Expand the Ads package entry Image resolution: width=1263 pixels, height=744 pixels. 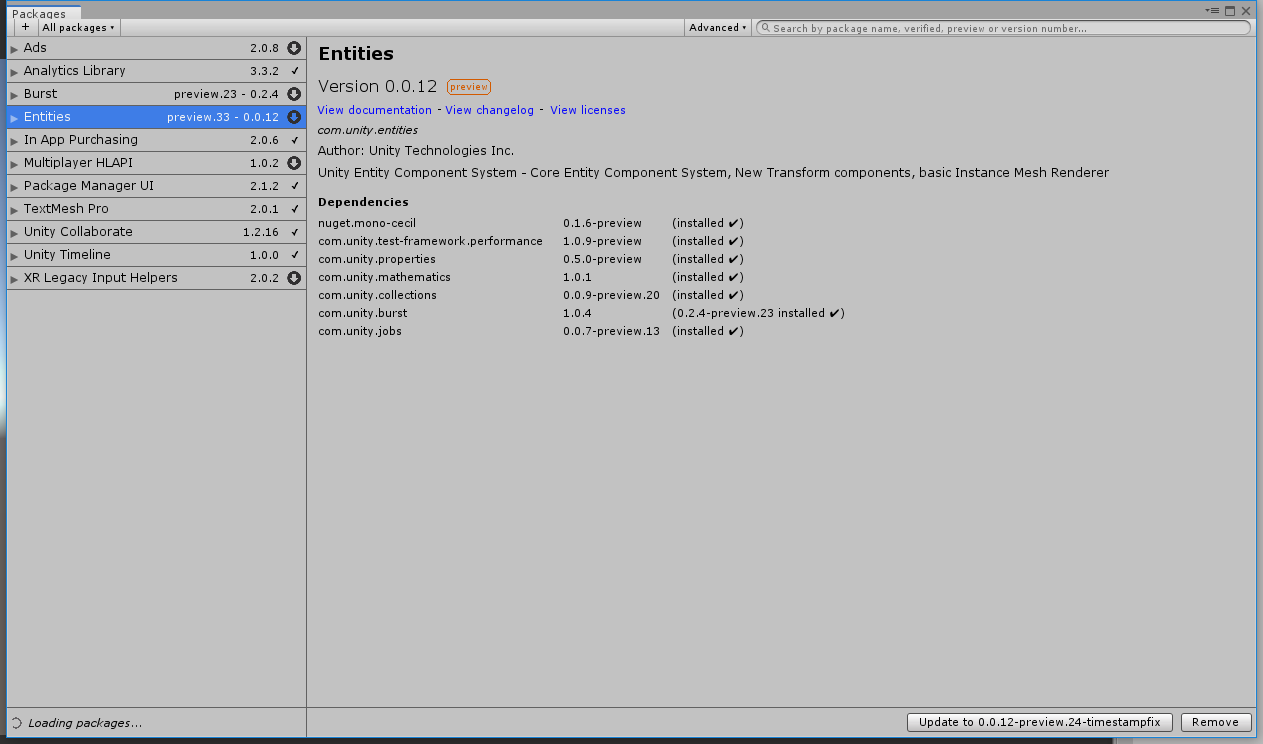pyautogui.click(x=12, y=47)
